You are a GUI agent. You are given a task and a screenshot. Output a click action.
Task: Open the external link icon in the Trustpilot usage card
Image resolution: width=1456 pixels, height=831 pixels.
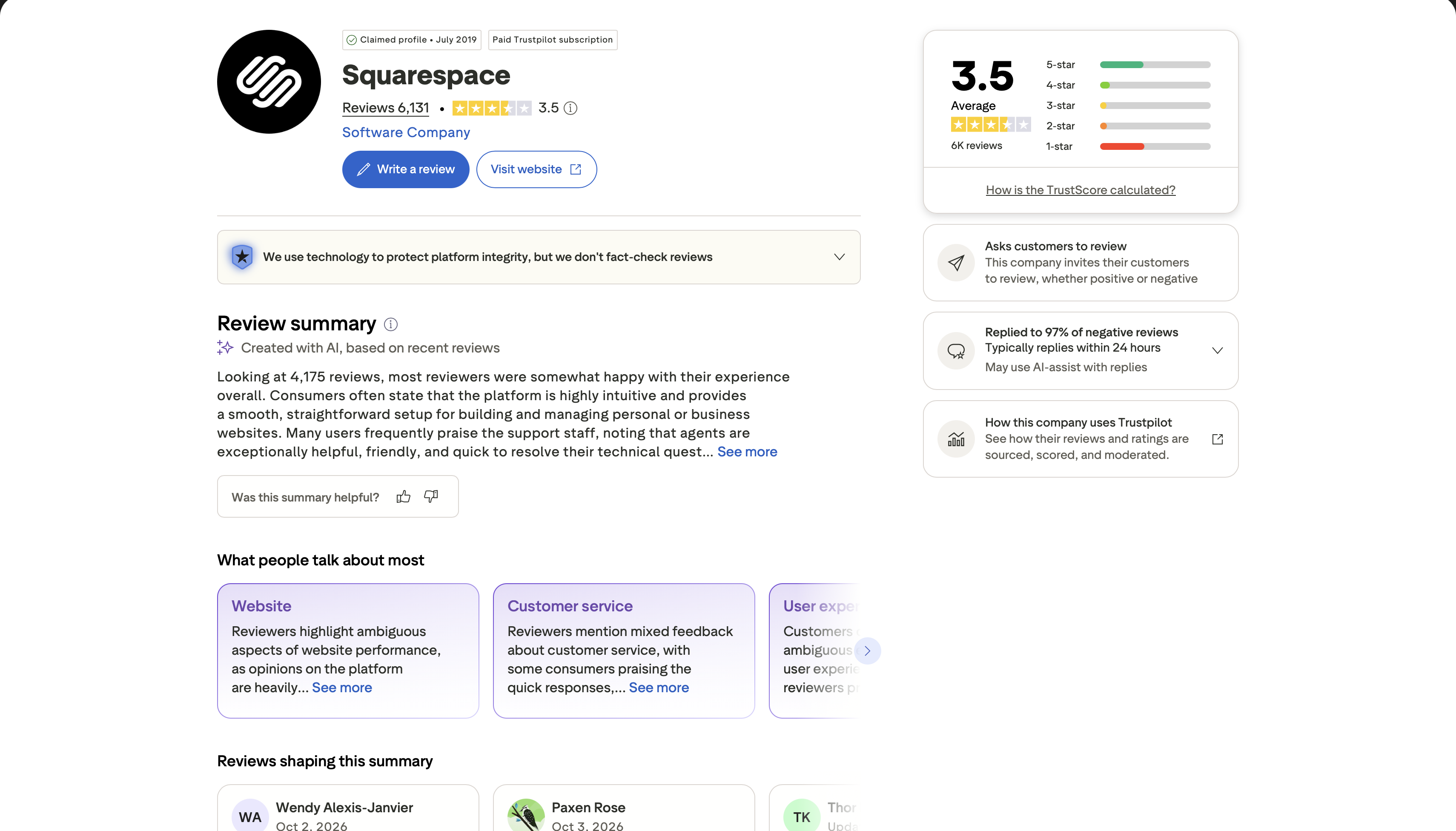point(1218,439)
